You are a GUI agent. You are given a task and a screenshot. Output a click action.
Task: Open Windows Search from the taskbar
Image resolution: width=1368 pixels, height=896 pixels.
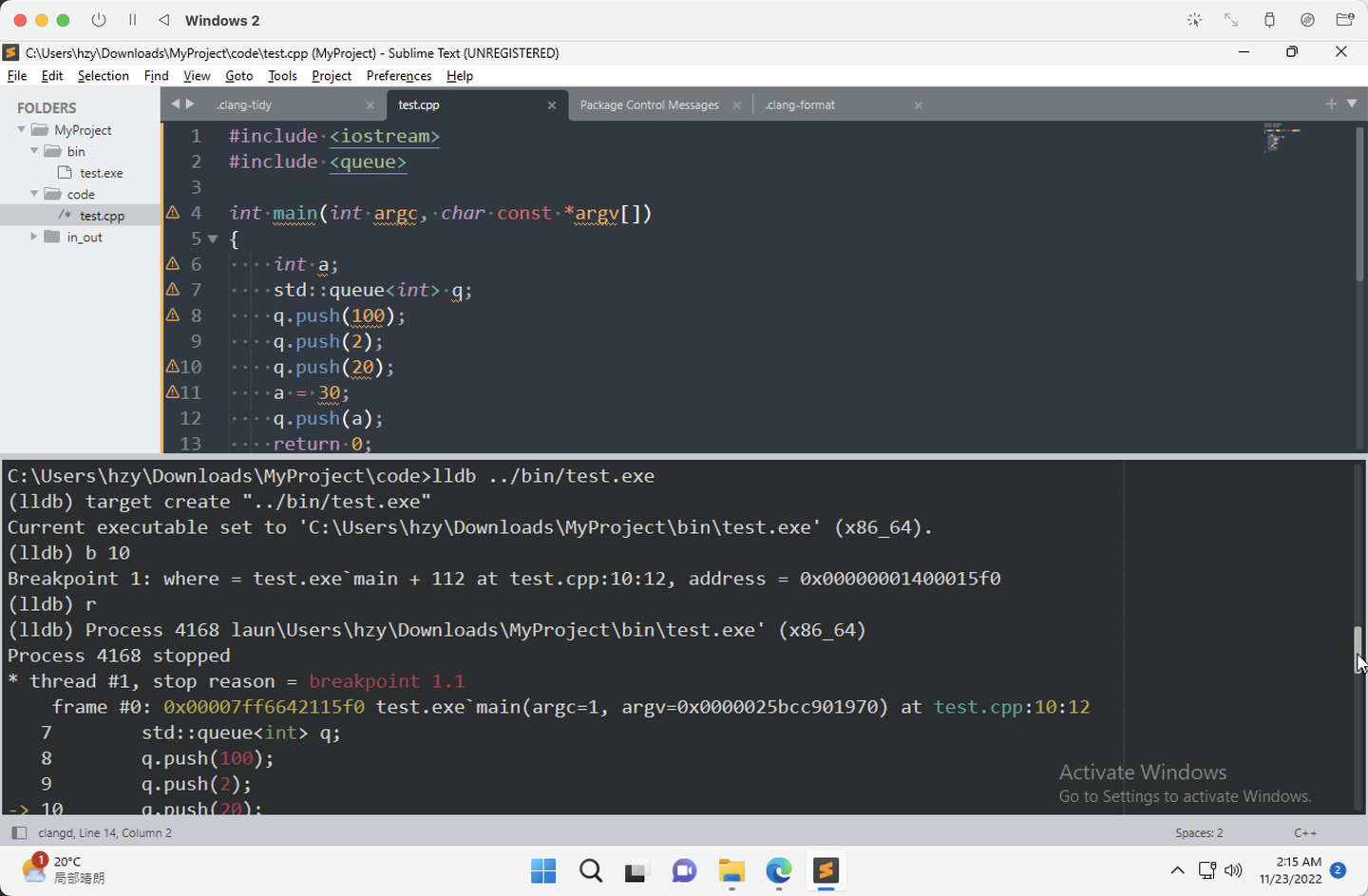click(590, 870)
